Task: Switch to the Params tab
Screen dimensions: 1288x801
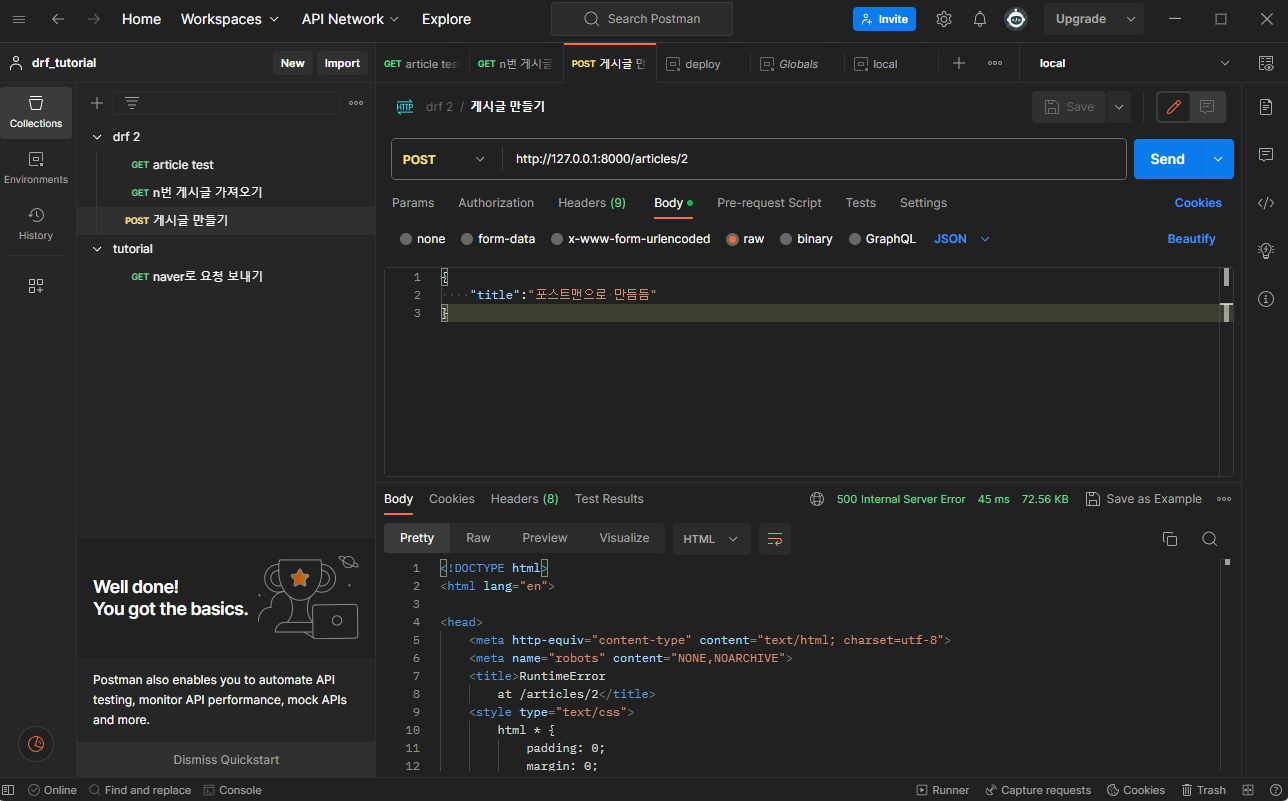Action: 413,203
